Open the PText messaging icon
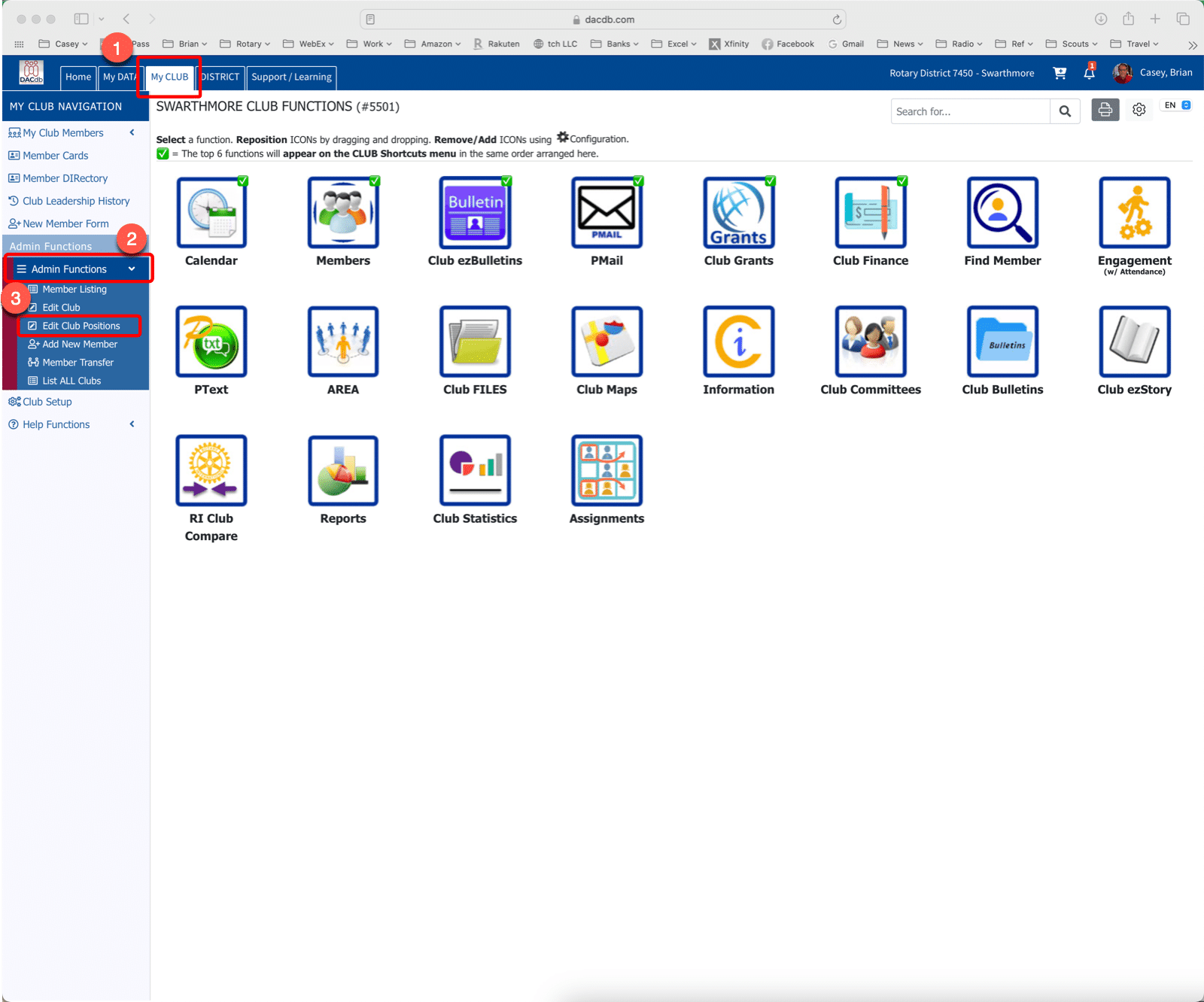The image size is (1204, 1002). [x=211, y=342]
